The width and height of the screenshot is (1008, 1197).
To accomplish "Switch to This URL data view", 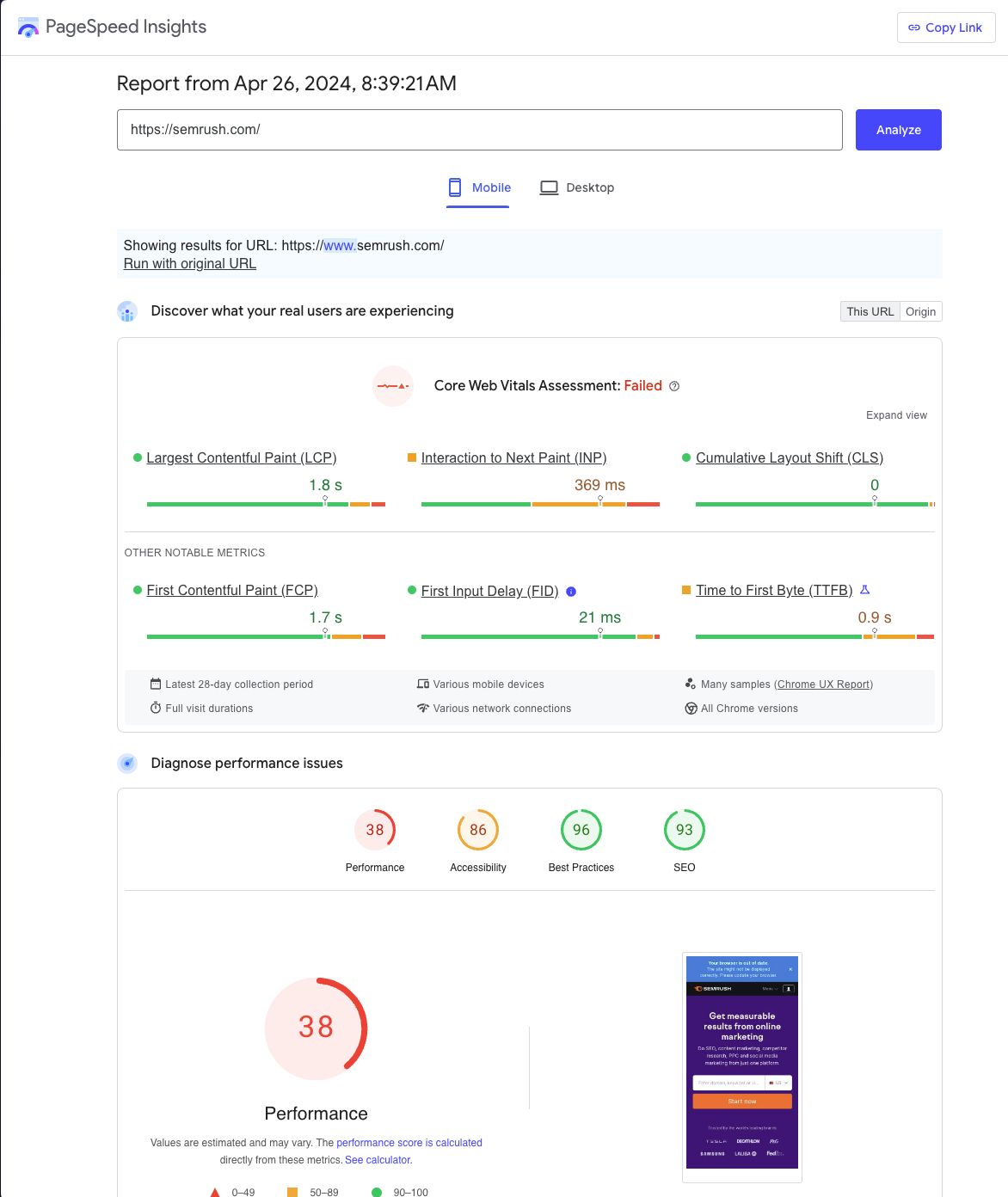I will (870, 311).
